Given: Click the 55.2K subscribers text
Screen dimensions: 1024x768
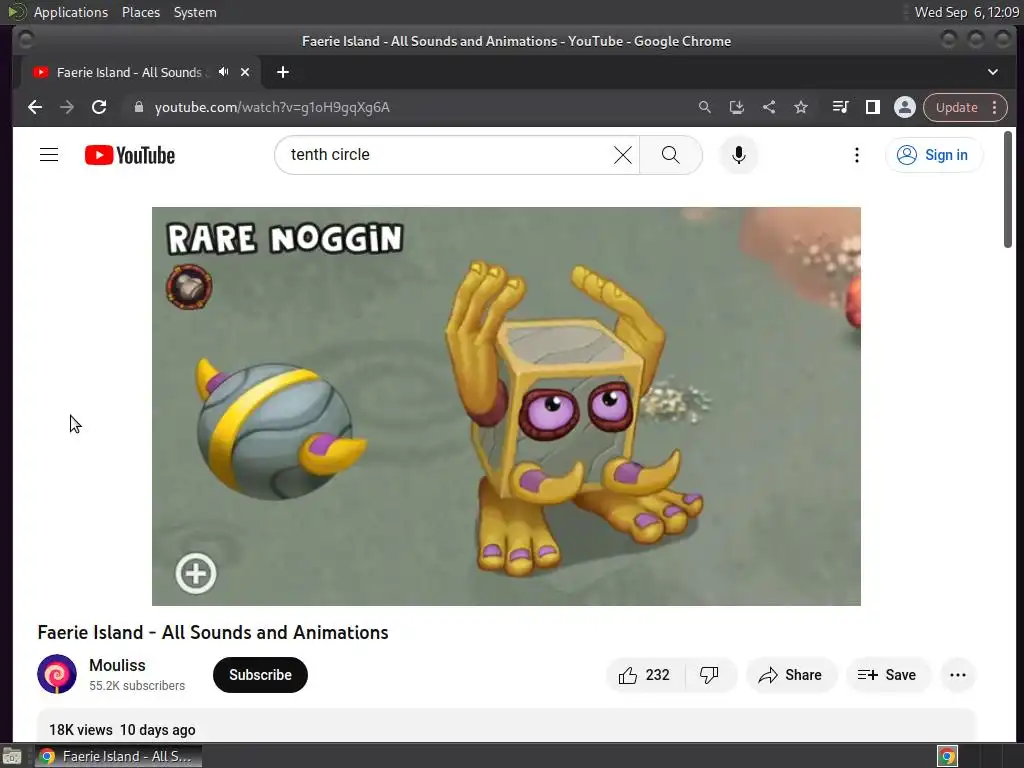Looking at the screenshot, I should click(137, 686).
